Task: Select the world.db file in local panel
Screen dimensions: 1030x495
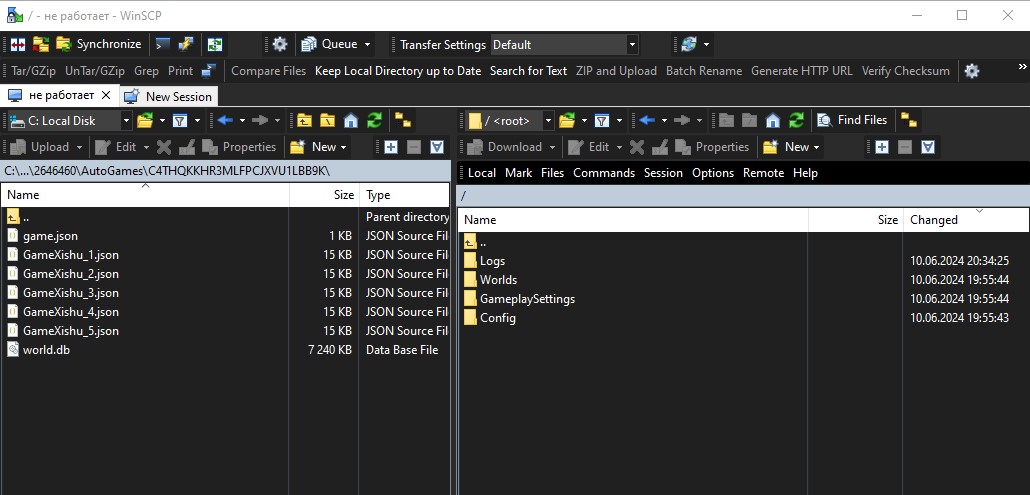Action: click(46, 350)
